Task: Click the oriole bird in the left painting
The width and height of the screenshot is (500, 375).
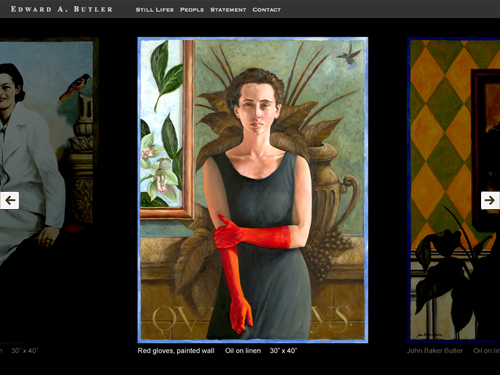Action: tap(75, 87)
